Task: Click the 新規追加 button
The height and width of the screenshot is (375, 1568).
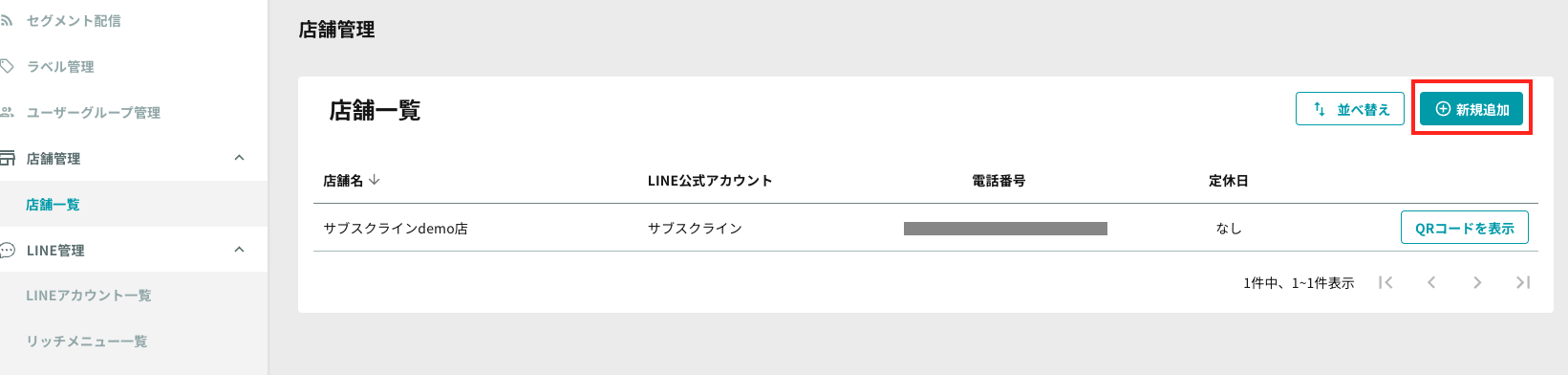Action: point(1471,109)
